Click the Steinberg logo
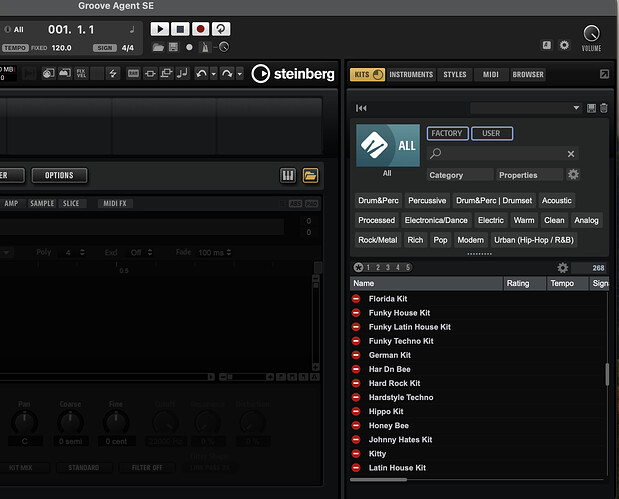 pos(293,74)
